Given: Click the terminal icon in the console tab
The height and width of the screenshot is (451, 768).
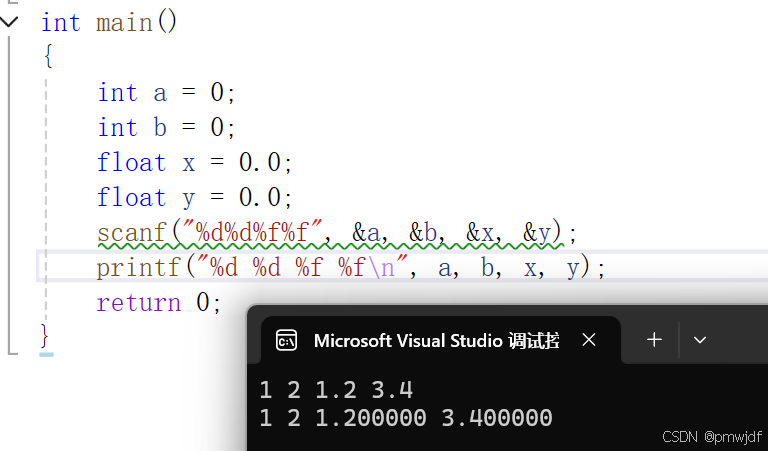Looking at the screenshot, I should (x=287, y=340).
